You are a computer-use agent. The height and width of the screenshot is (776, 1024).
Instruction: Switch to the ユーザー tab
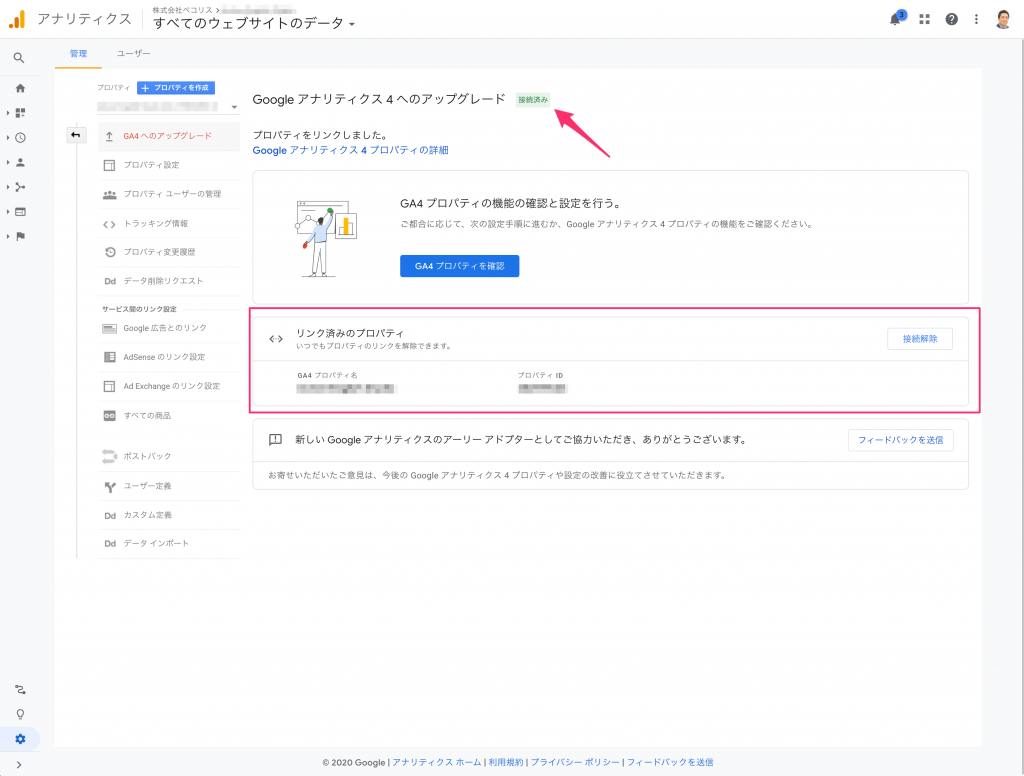coord(134,54)
